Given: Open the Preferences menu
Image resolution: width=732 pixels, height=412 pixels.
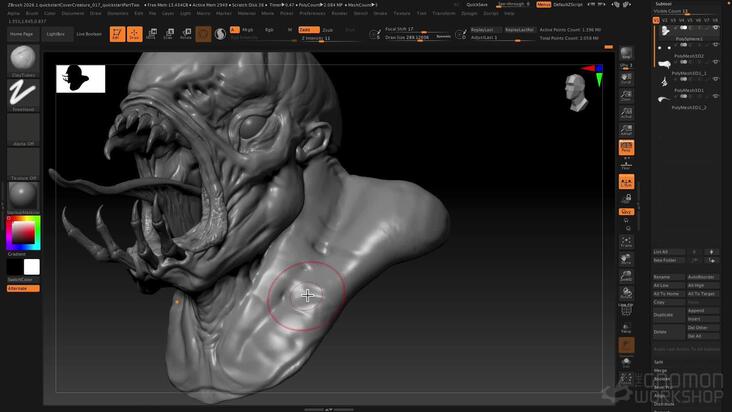Looking at the screenshot, I should 312,14.
